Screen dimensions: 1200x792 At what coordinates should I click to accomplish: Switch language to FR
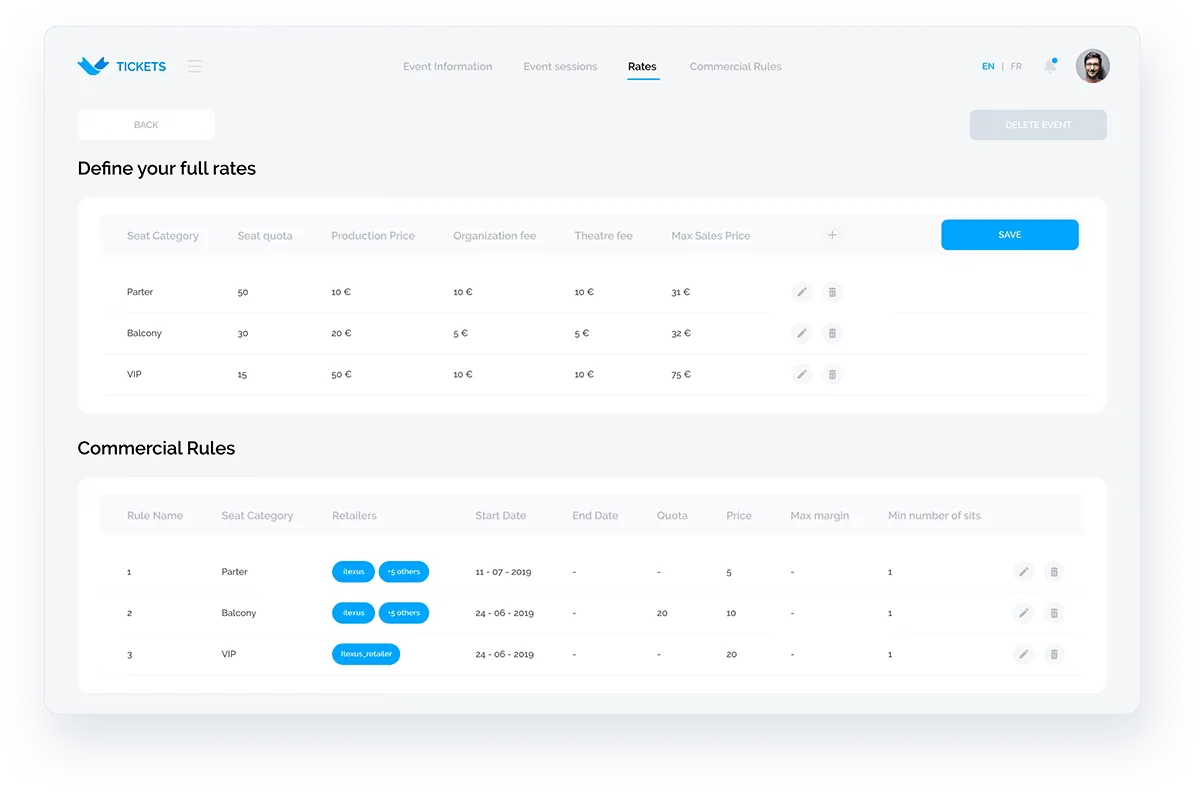click(1016, 67)
